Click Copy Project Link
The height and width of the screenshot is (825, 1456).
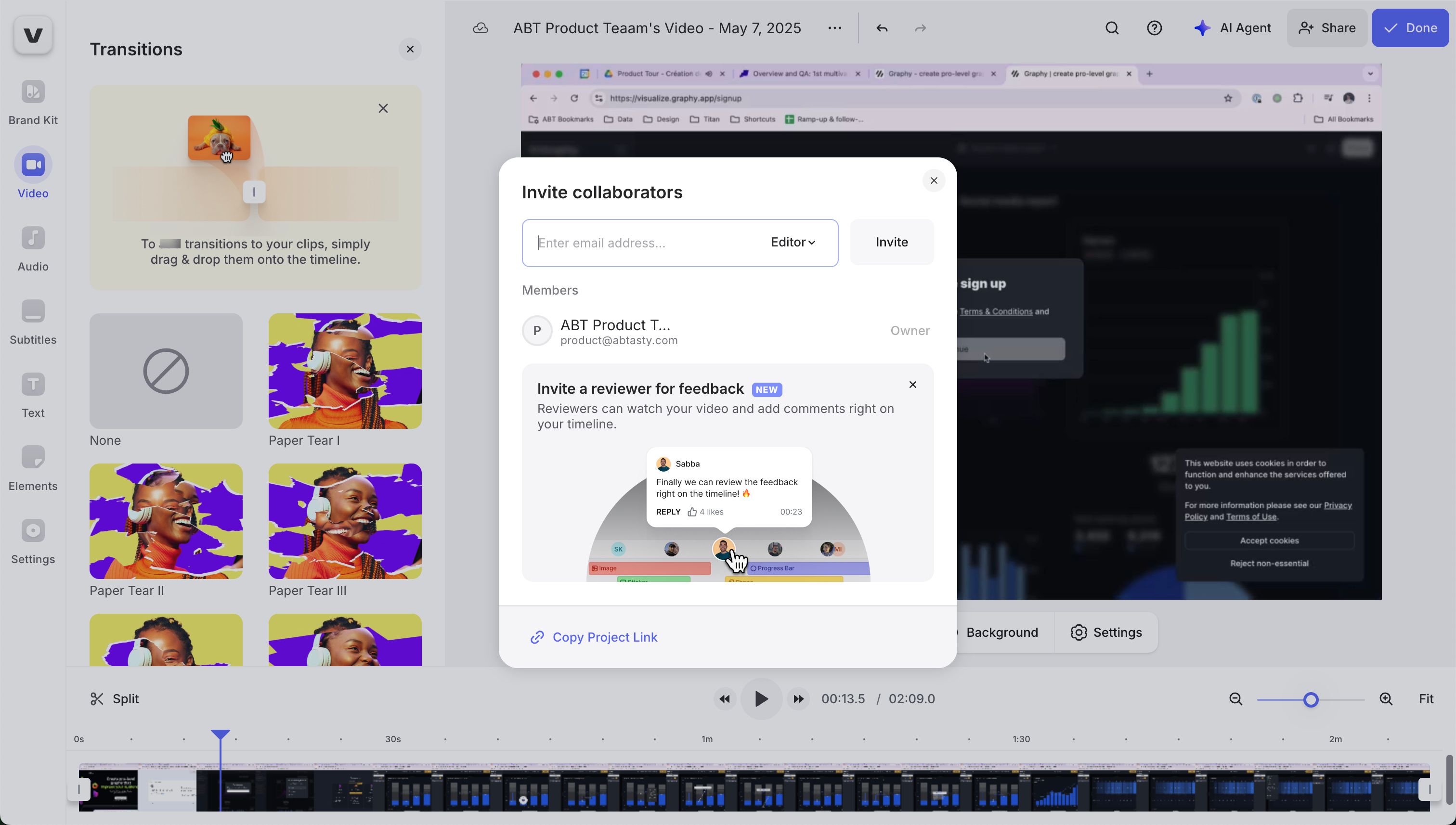click(x=593, y=637)
